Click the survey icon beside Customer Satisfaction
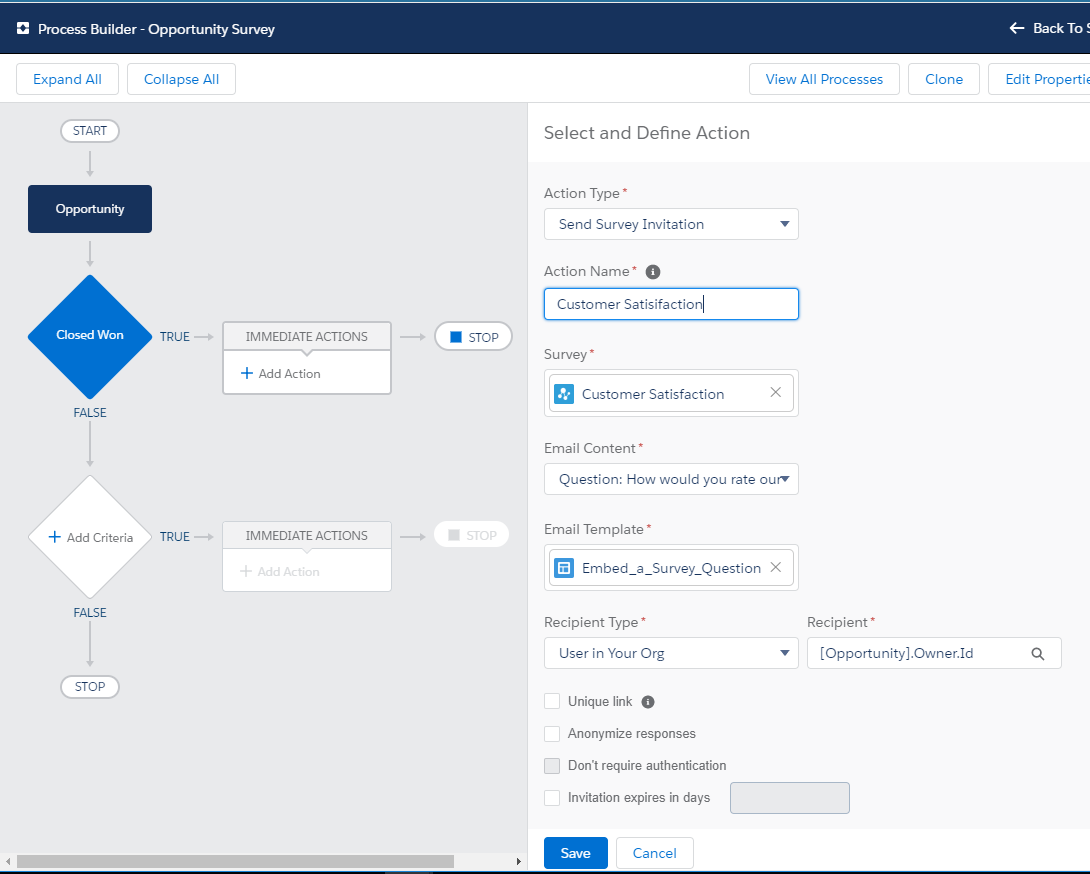 coord(564,394)
